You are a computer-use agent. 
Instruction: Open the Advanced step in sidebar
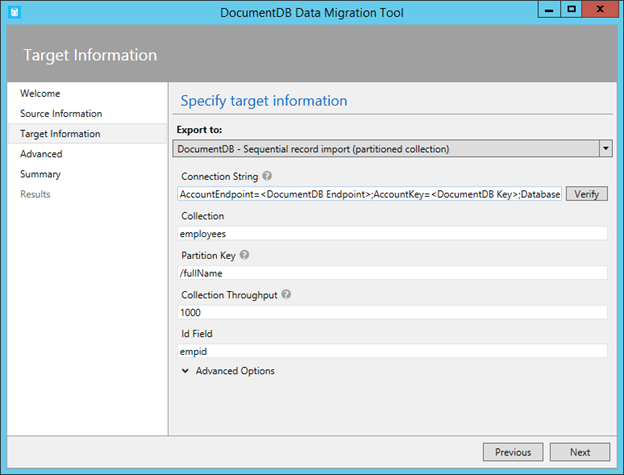point(41,154)
